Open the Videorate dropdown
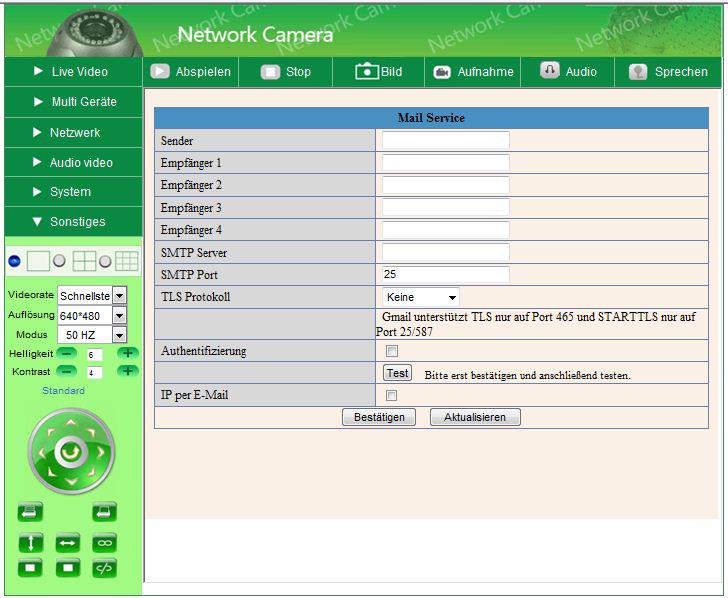The height and width of the screenshot is (598, 728). click(119, 296)
